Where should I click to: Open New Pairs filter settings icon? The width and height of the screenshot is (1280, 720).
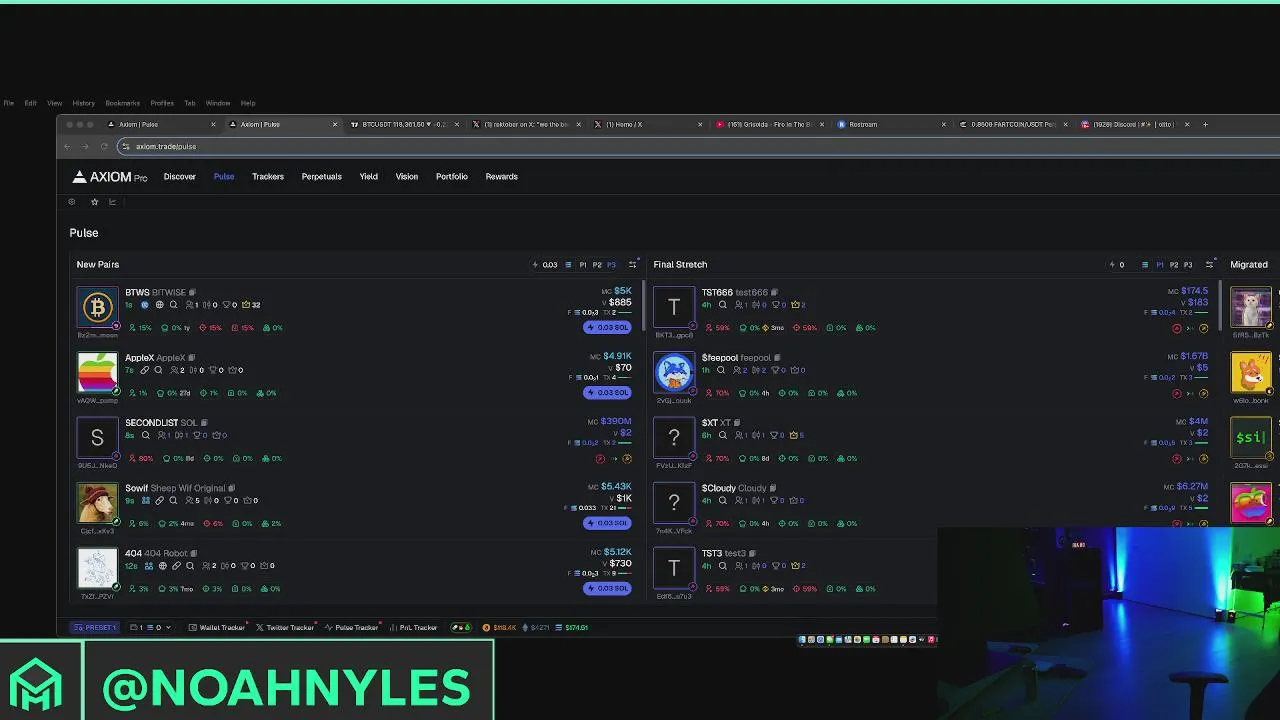pos(632,265)
